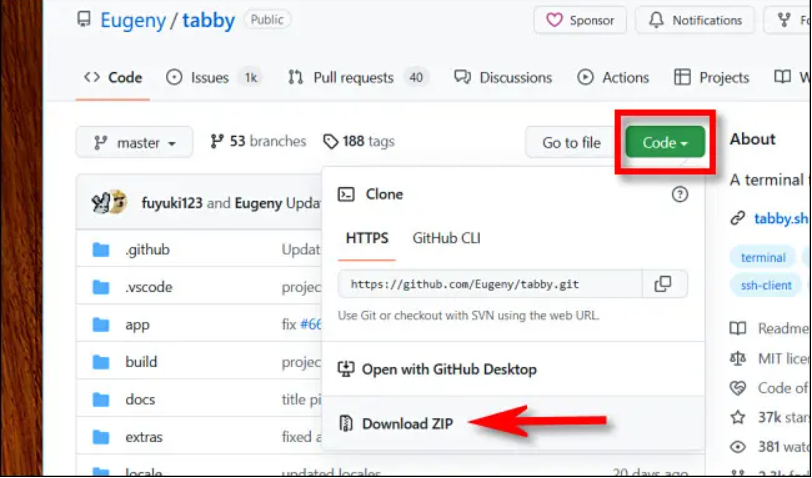
Task: Expand the master branch dropdown
Action: pyautogui.click(x=135, y=142)
